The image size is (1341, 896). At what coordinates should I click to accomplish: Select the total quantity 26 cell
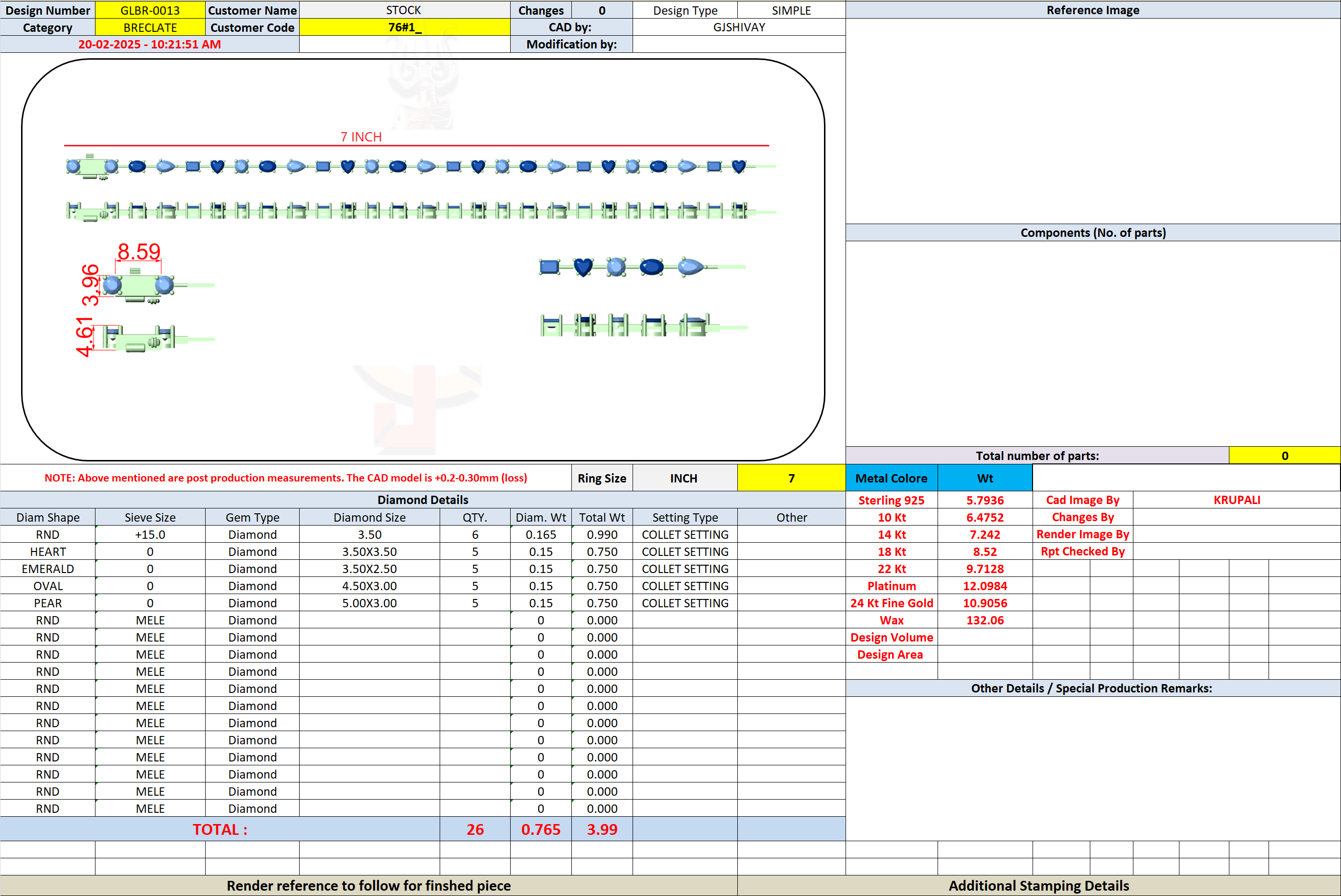pos(475,829)
